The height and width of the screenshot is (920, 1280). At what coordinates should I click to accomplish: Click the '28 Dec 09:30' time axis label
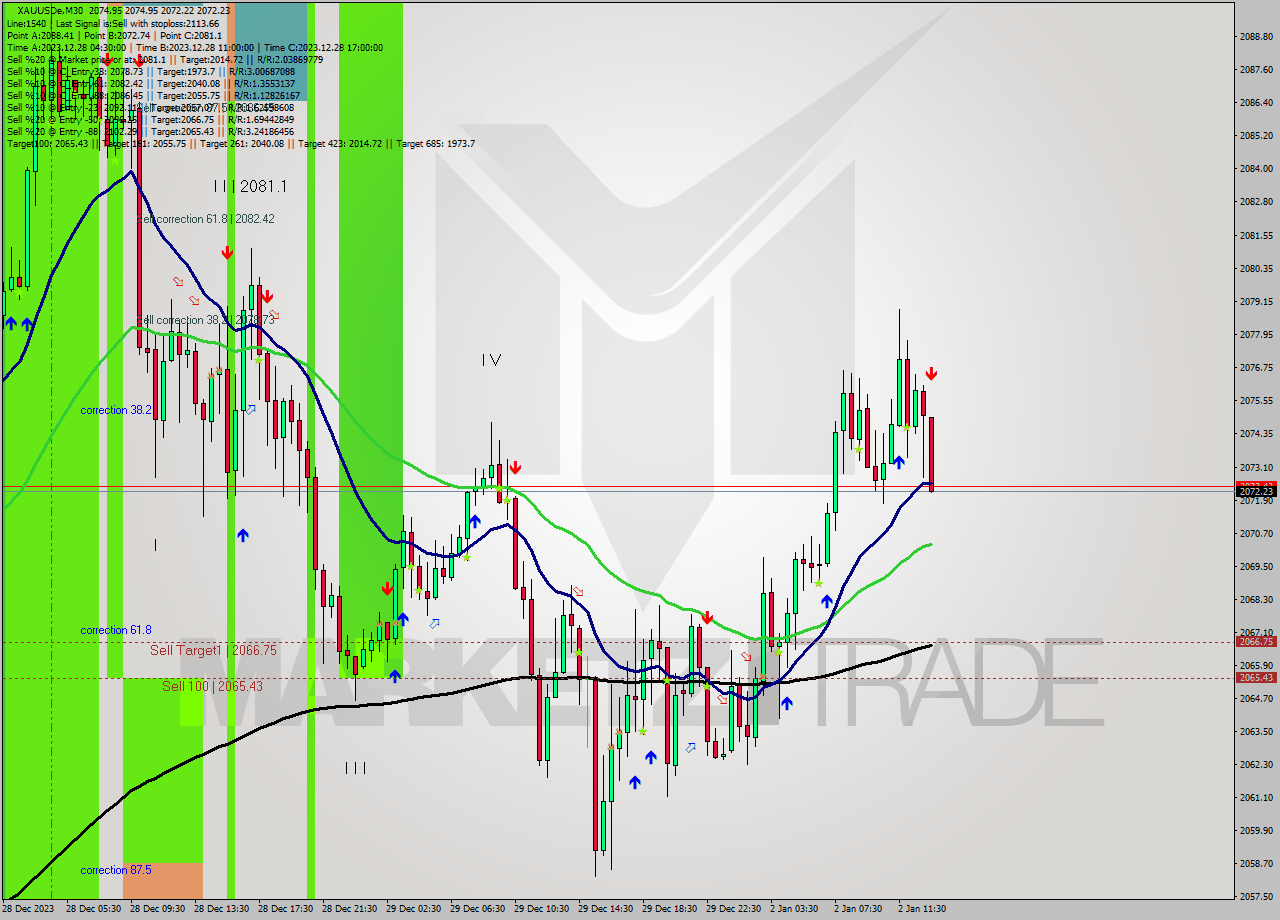point(157,909)
